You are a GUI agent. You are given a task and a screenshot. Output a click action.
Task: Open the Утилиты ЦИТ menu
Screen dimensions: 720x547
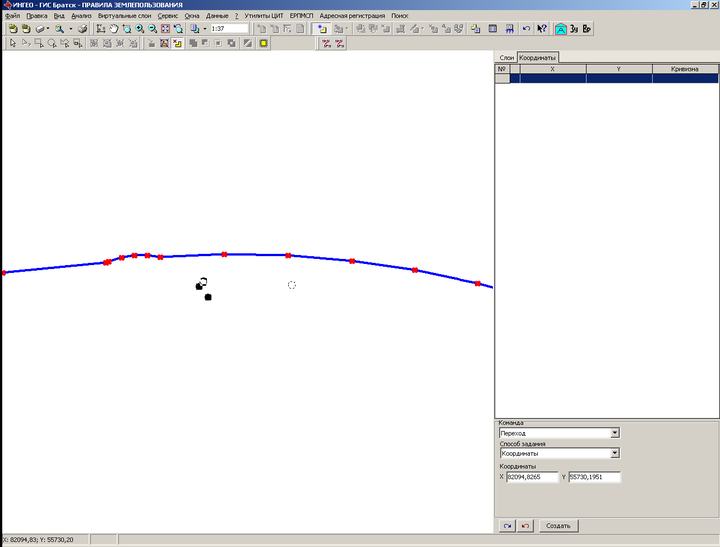click(x=264, y=16)
